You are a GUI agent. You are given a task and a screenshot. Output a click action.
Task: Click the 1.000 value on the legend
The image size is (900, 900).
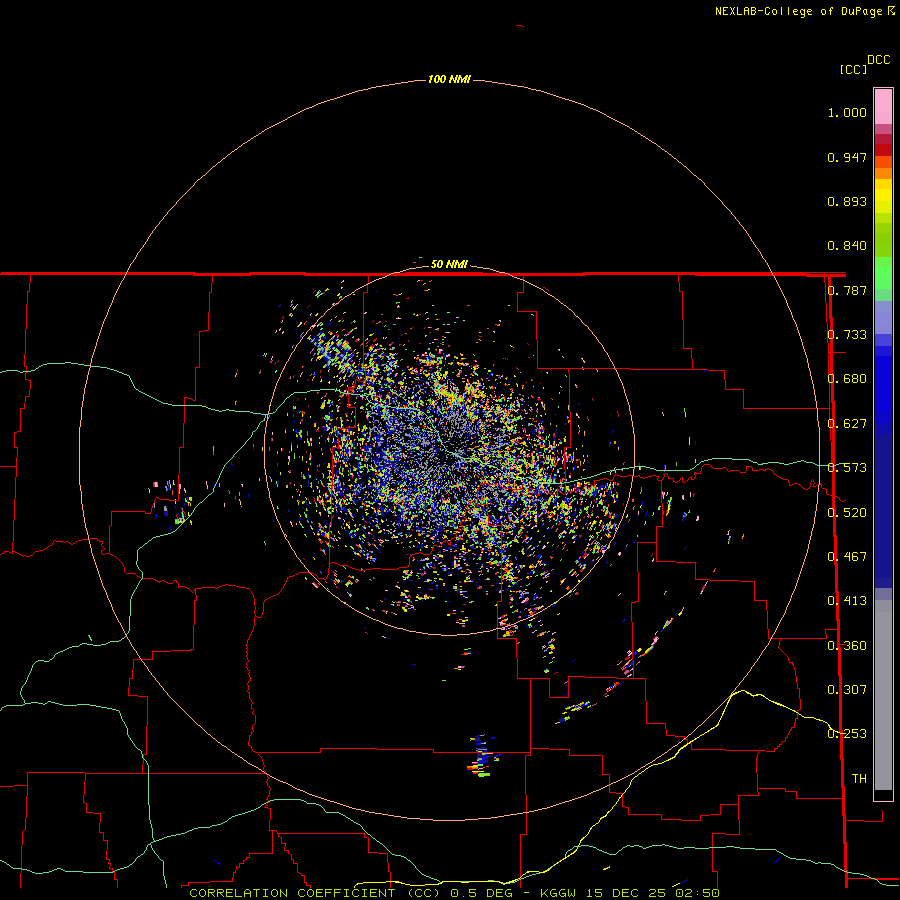click(847, 112)
